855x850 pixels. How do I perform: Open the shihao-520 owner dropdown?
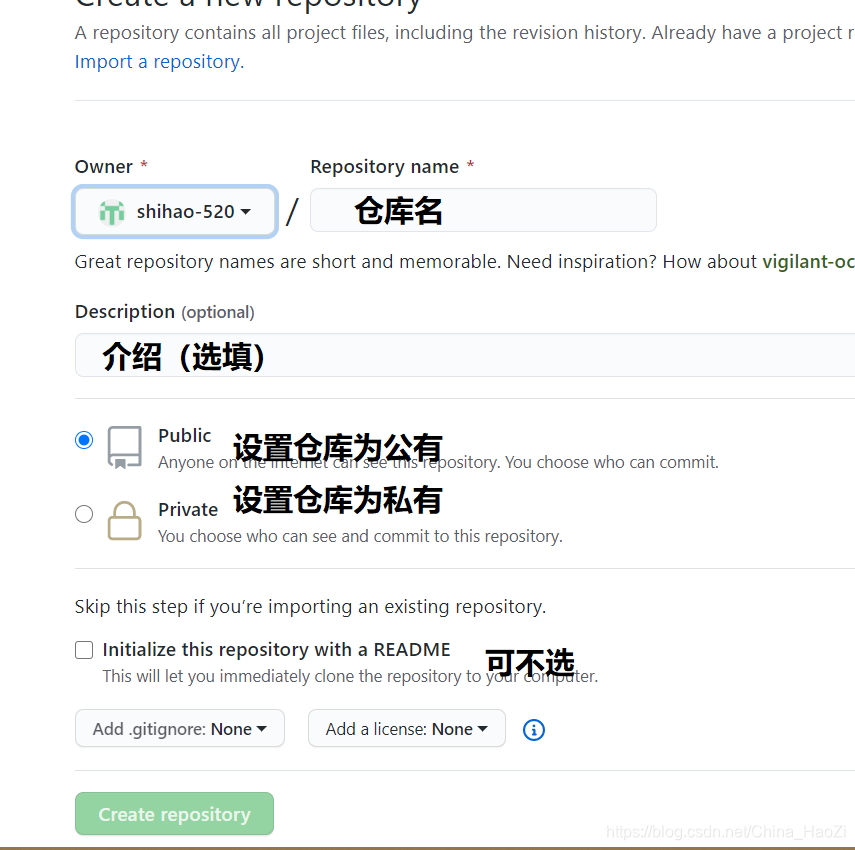pyautogui.click(x=175, y=211)
